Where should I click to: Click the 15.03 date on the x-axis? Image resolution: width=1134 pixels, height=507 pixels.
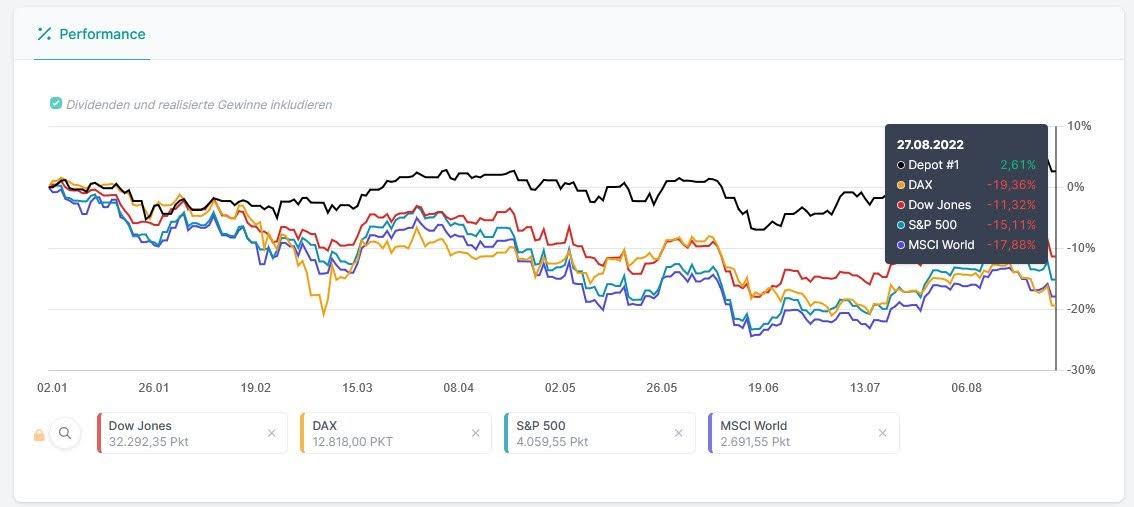(x=357, y=387)
